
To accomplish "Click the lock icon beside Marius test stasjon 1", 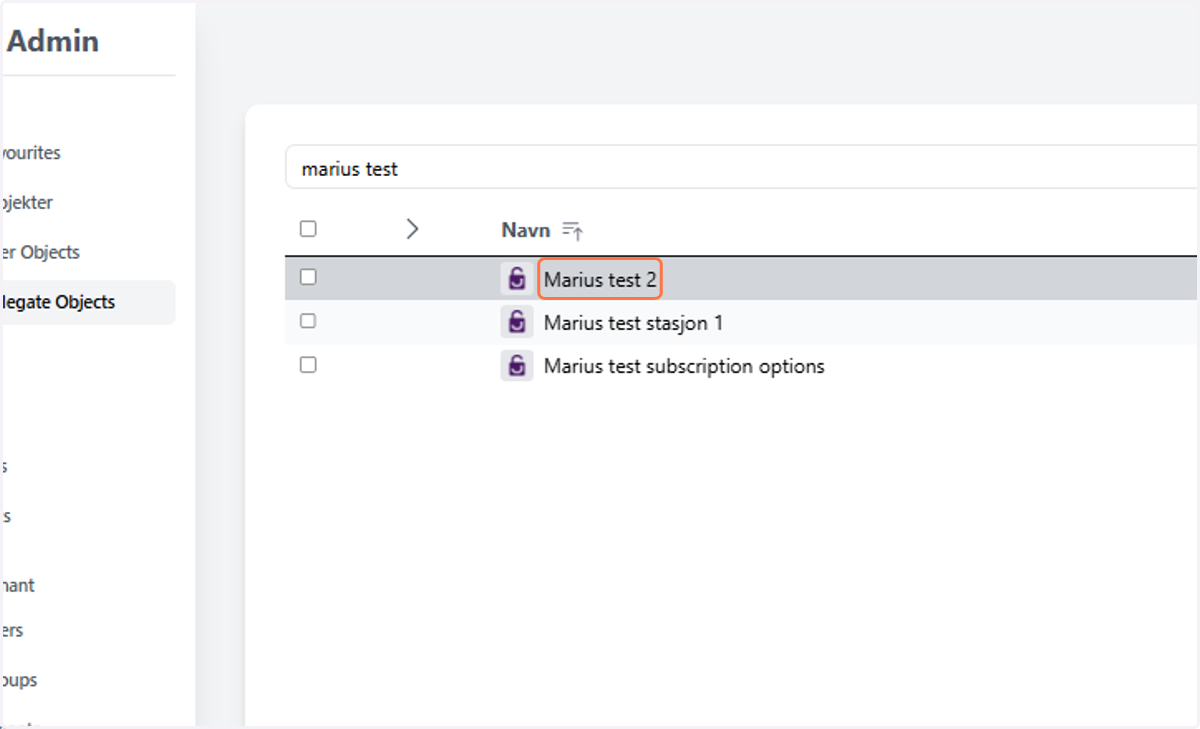I will [516, 322].
